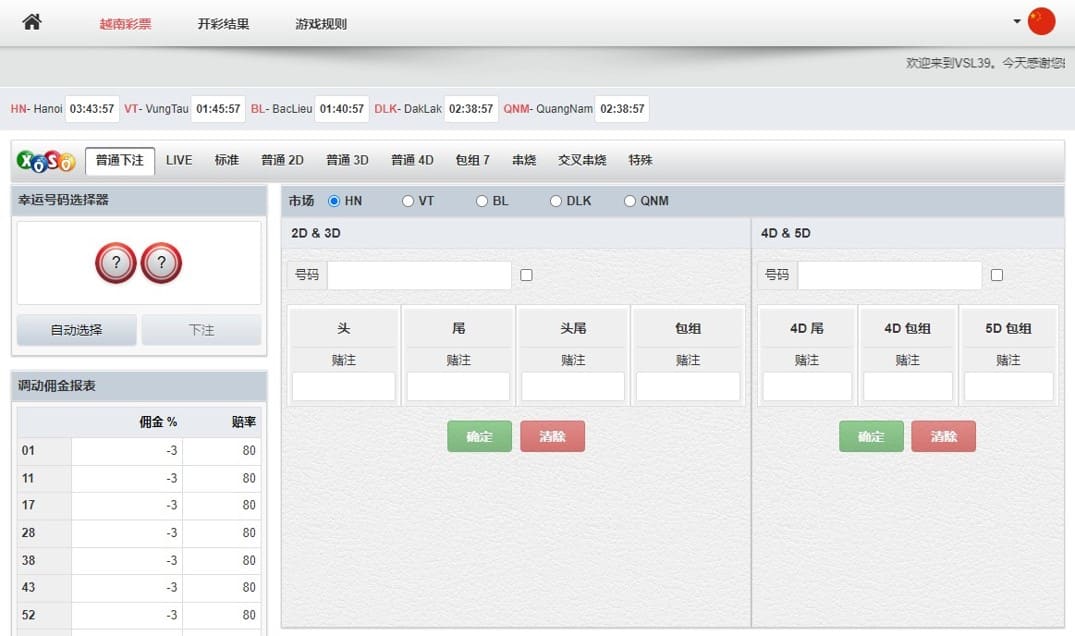Image resolution: width=1075 pixels, height=636 pixels.
Task: Click the Hanoi countdown timer 03:43:57
Action: pos(92,109)
